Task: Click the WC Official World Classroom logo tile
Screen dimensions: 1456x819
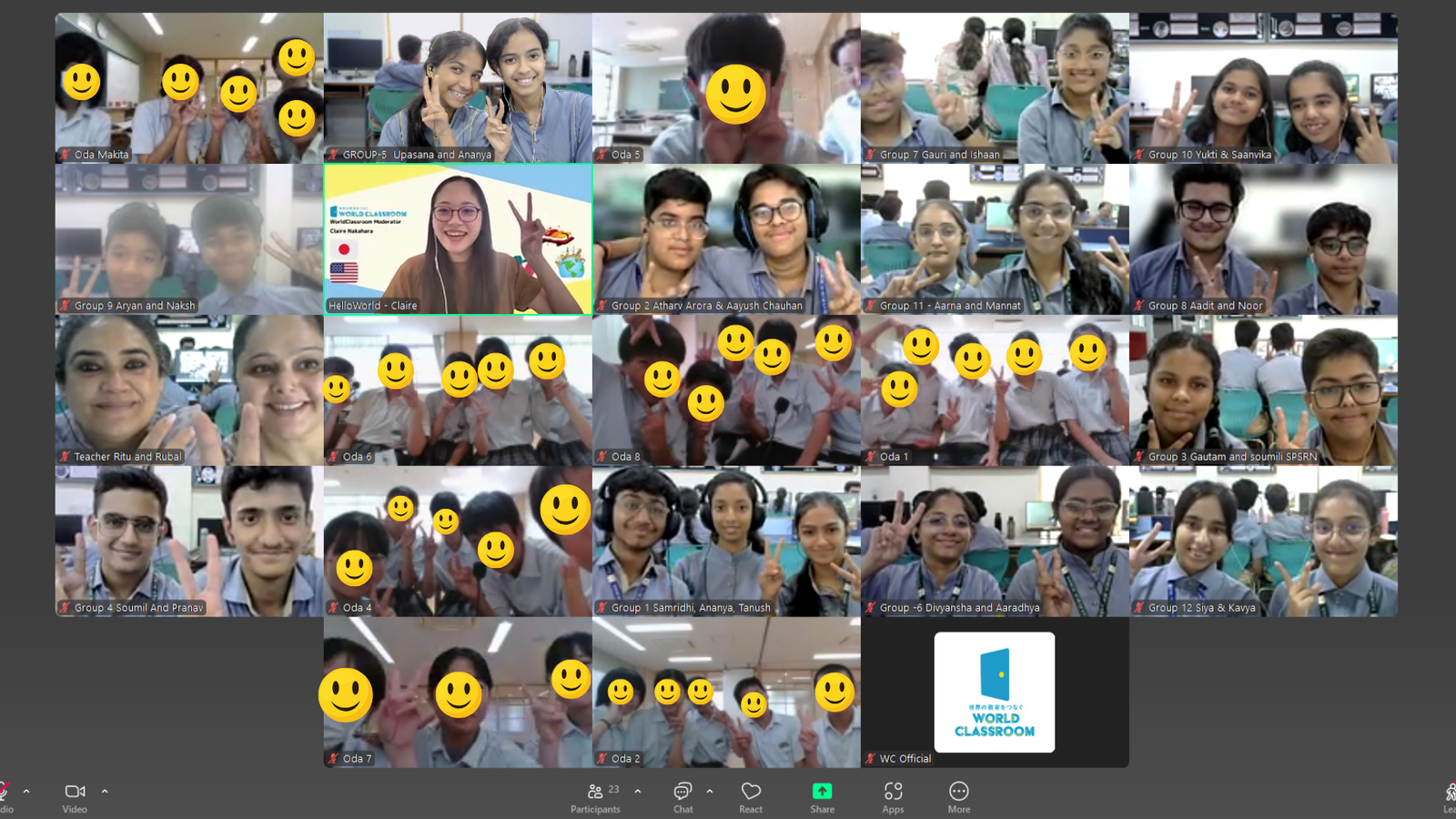Action: coord(995,693)
